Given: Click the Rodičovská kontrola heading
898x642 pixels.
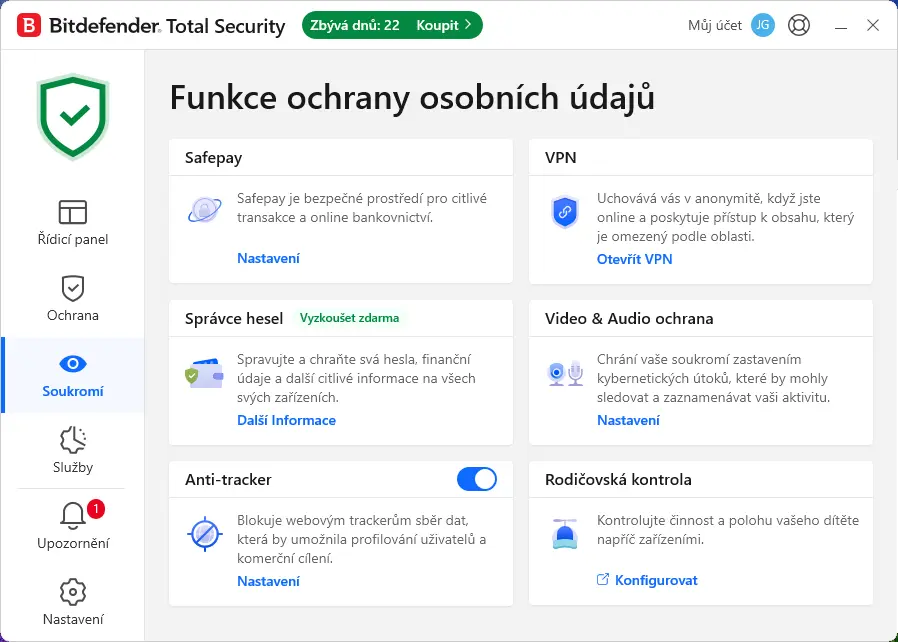Looking at the screenshot, I should 618,479.
